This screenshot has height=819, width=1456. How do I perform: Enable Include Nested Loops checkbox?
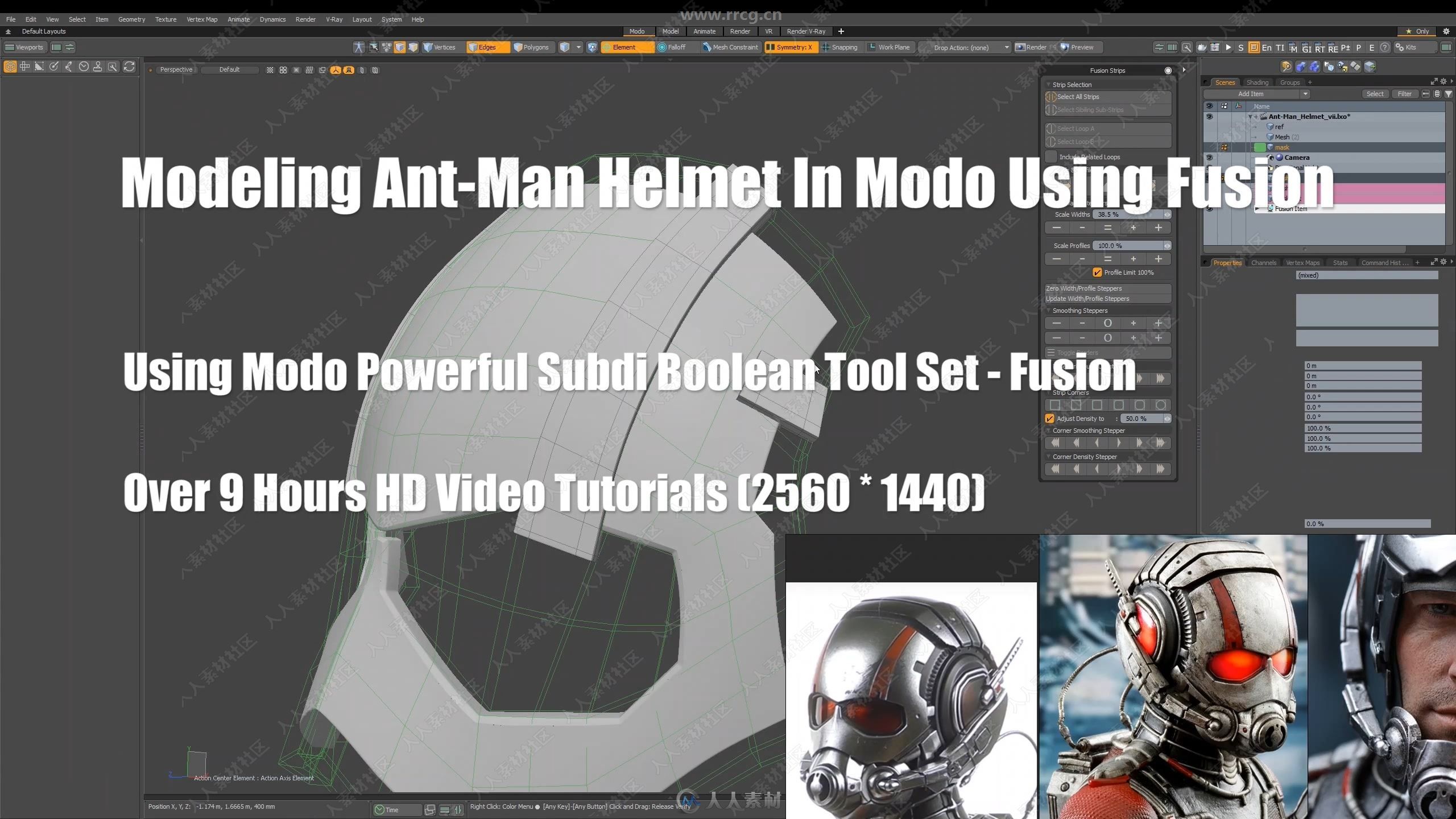[1050, 157]
